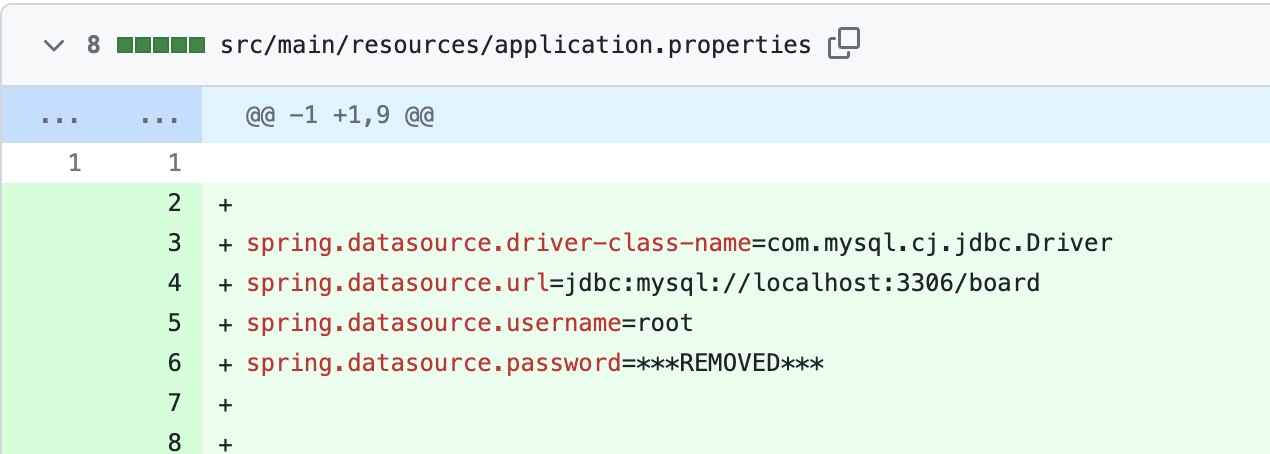Click the changed lines count 8

(93, 45)
